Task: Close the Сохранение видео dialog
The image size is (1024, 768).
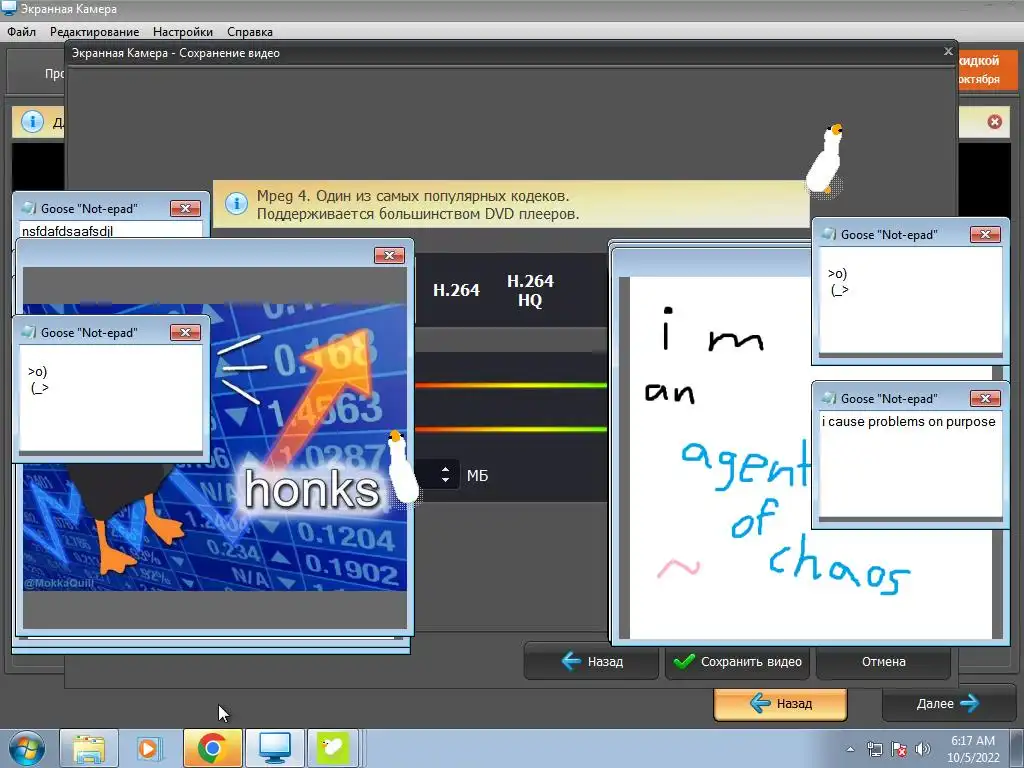Action: tap(948, 51)
